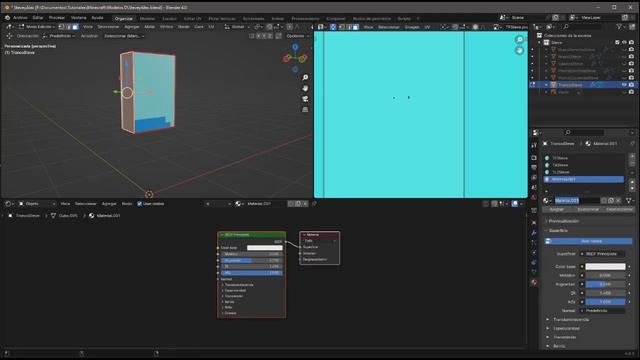The width and height of the screenshot is (640, 360).
Task: Click the Asignar button
Action: (x=557, y=209)
